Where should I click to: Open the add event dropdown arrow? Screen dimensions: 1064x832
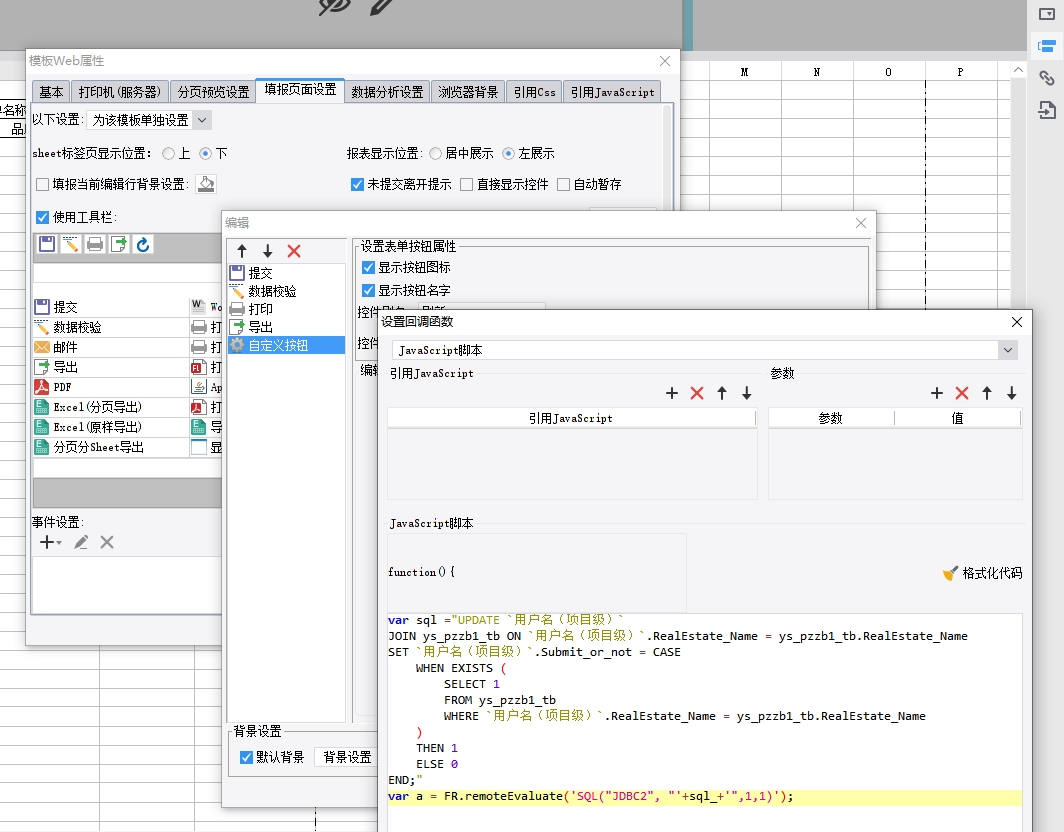click(59, 543)
